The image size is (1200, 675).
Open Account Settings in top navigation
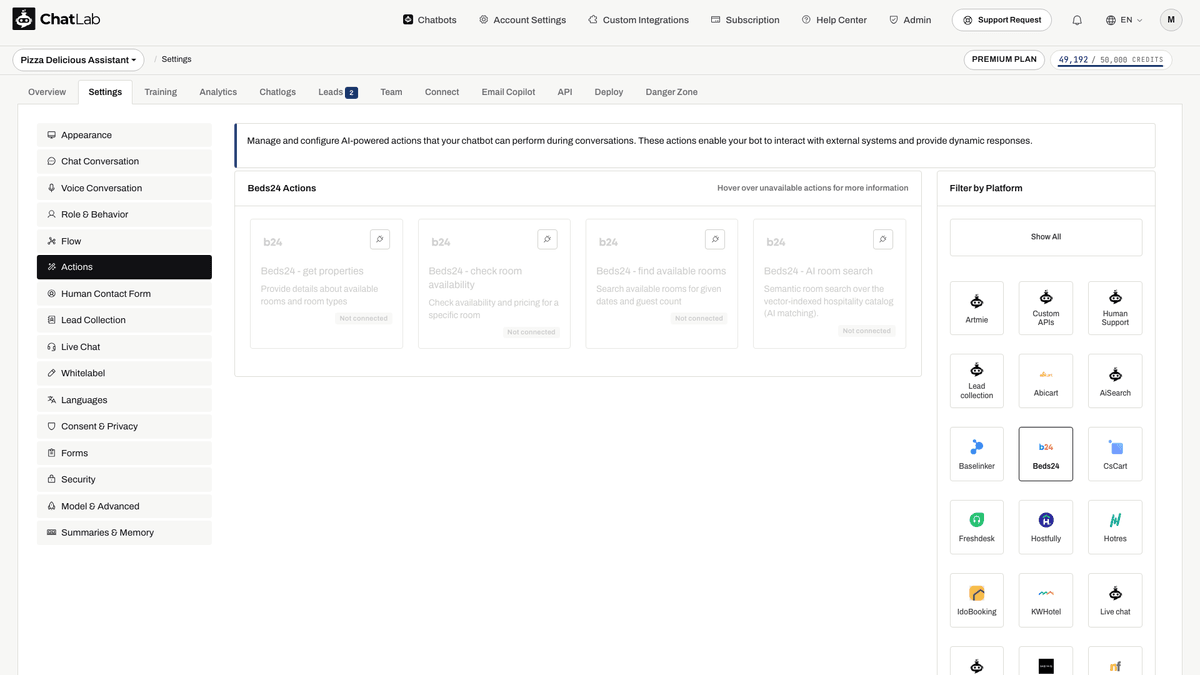click(x=522, y=20)
